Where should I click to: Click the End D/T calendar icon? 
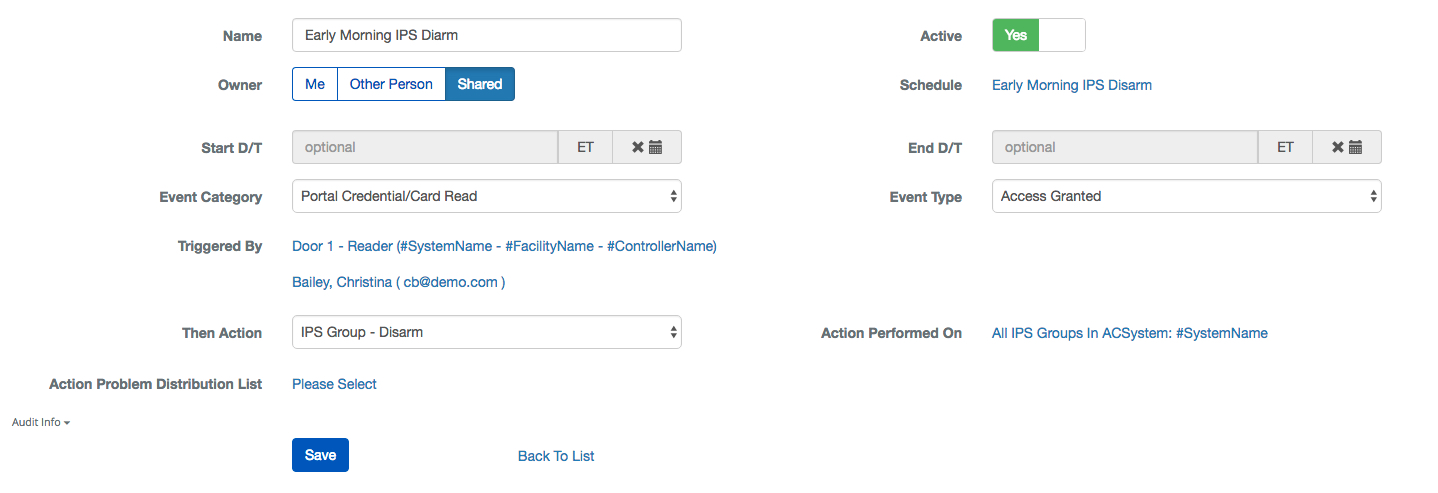coord(1356,147)
